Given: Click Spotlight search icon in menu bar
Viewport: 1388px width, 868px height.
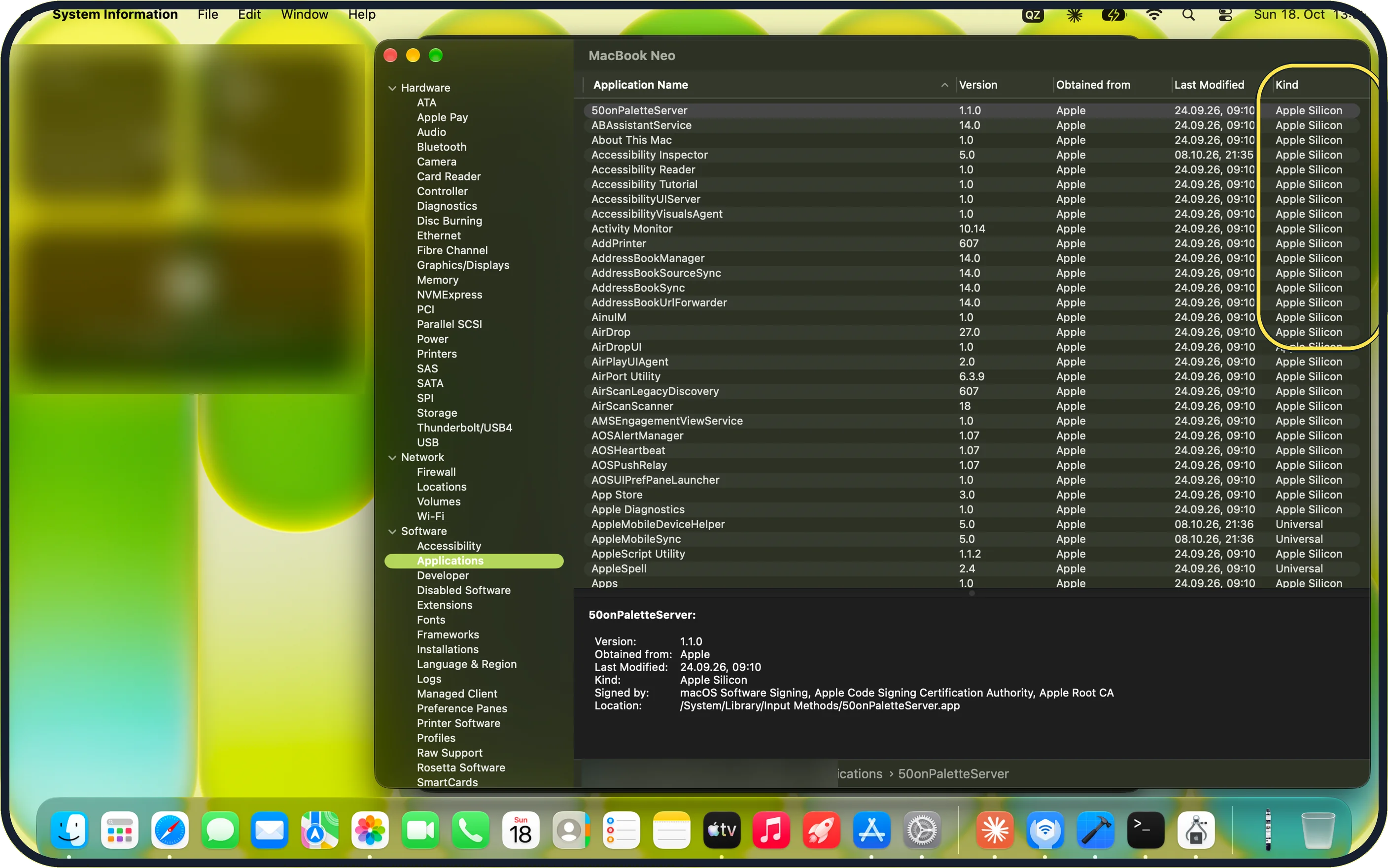Looking at the screenshot, I should 1188,15.
